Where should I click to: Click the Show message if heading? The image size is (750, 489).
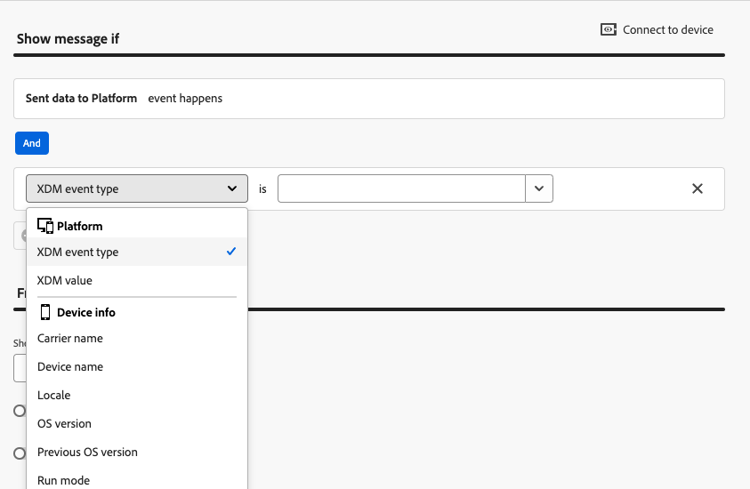68,38
